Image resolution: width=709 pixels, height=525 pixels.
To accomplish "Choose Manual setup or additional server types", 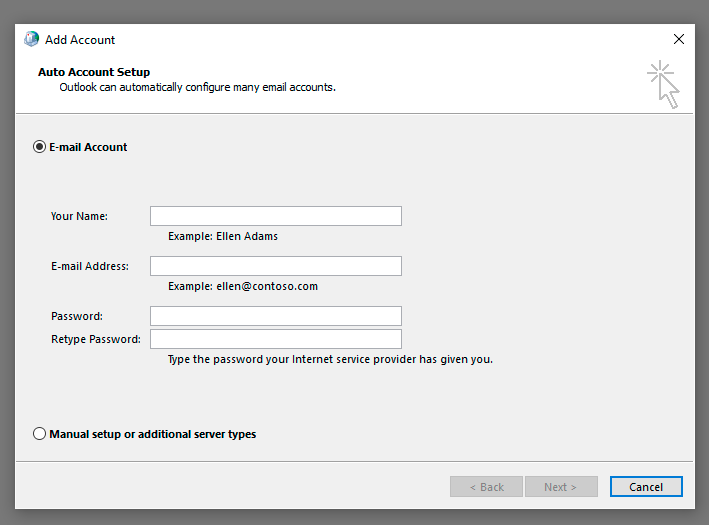I will (40, 434).
